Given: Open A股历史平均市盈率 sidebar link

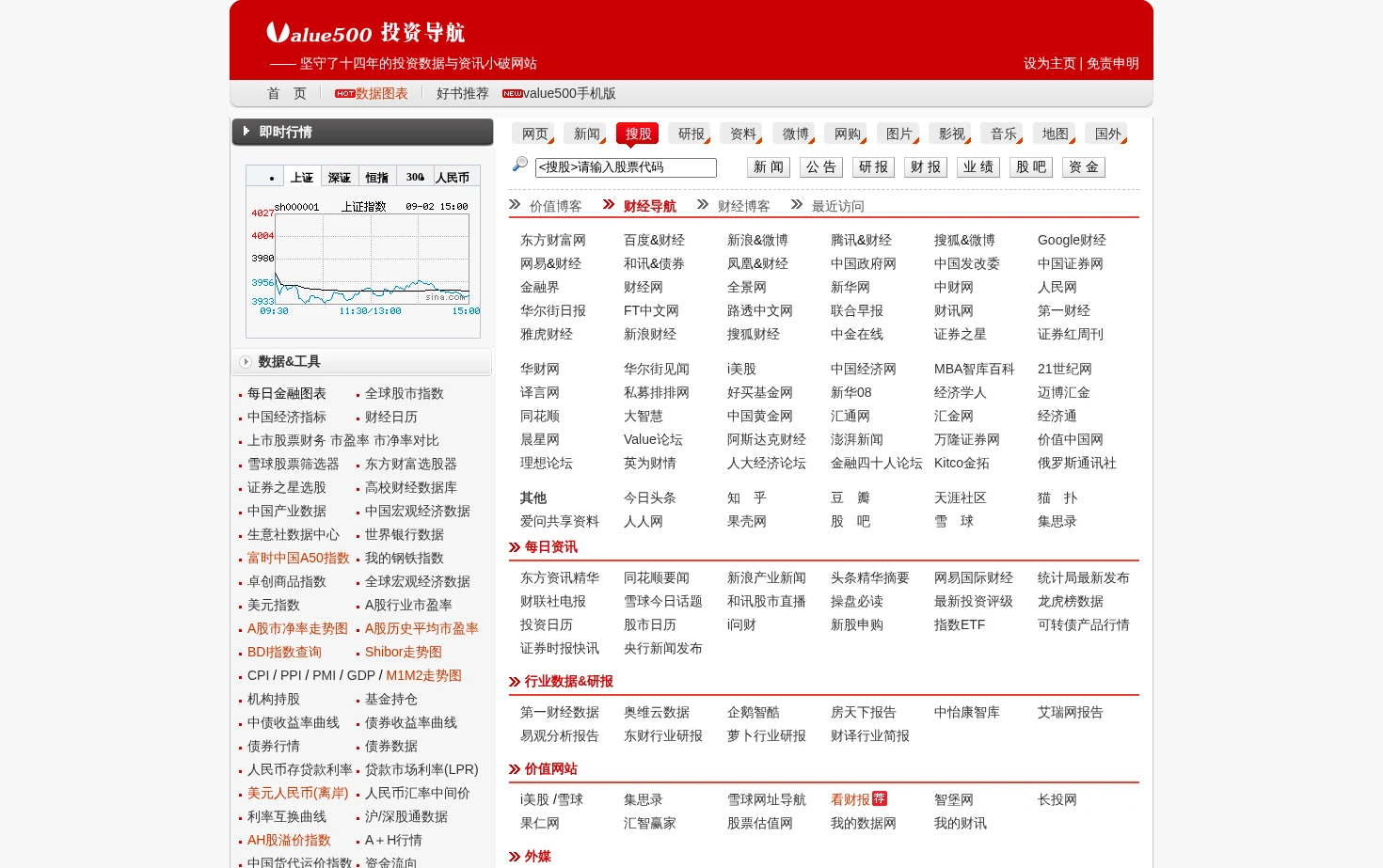Looking at the screenshot, I should [421, 628].
